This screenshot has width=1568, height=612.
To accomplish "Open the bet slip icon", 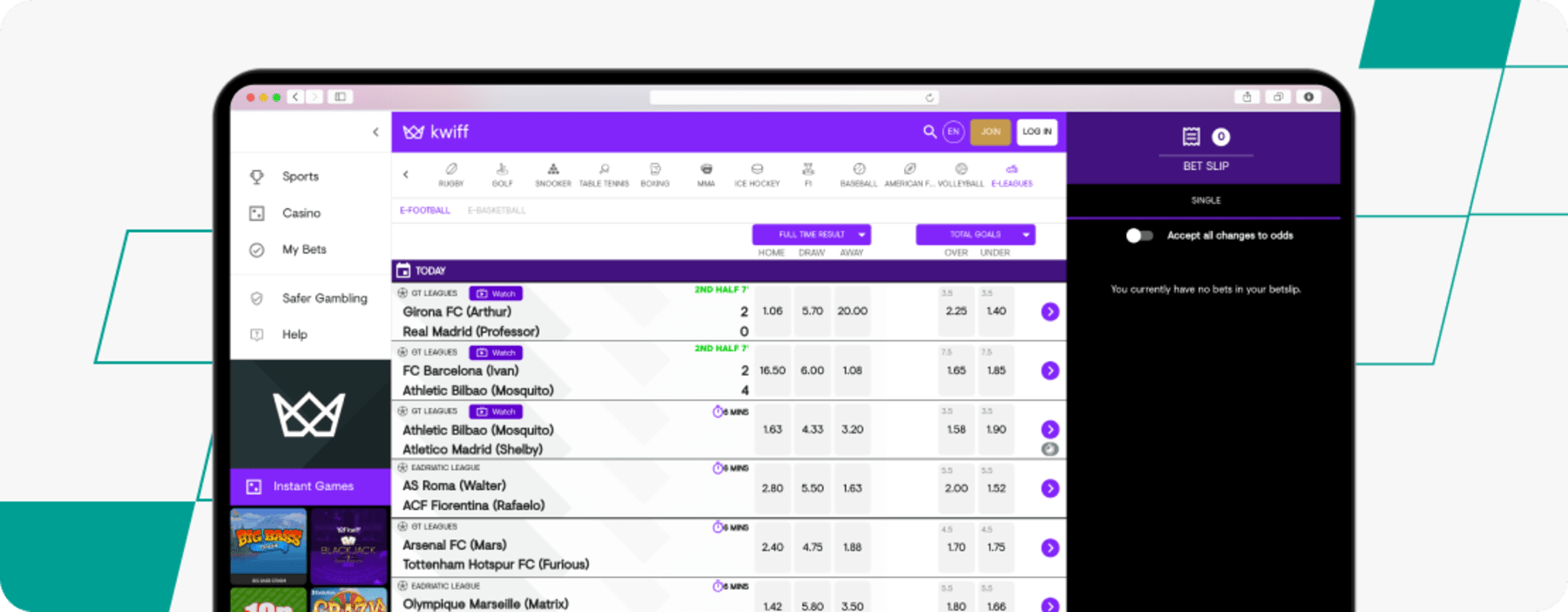I will pyautogui.click(x=1191, y=137).
